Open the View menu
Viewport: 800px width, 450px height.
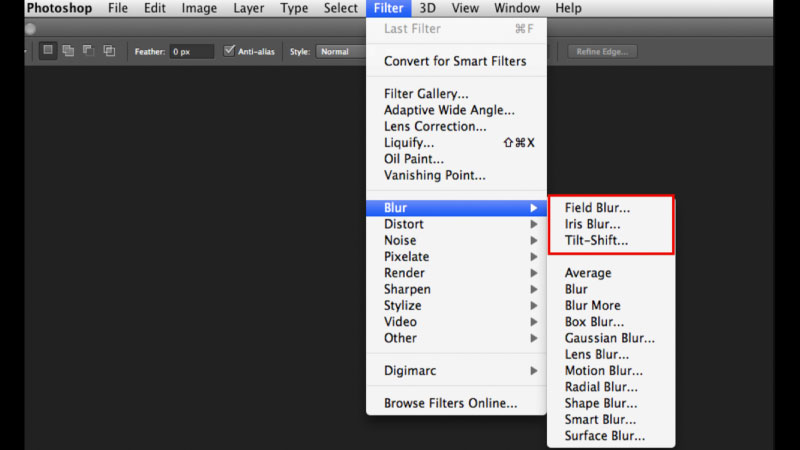coord(465,8)
